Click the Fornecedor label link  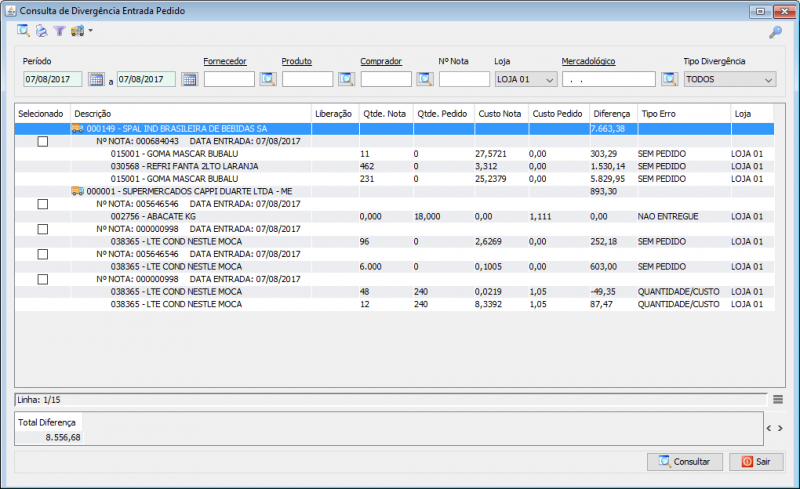[x=225, y=61]
